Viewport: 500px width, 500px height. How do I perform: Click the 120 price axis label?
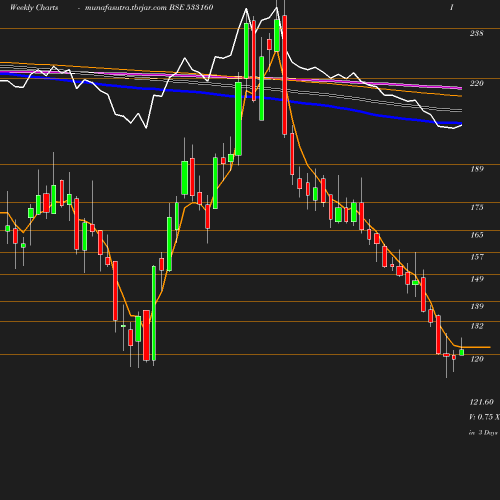tap(477, 359)
